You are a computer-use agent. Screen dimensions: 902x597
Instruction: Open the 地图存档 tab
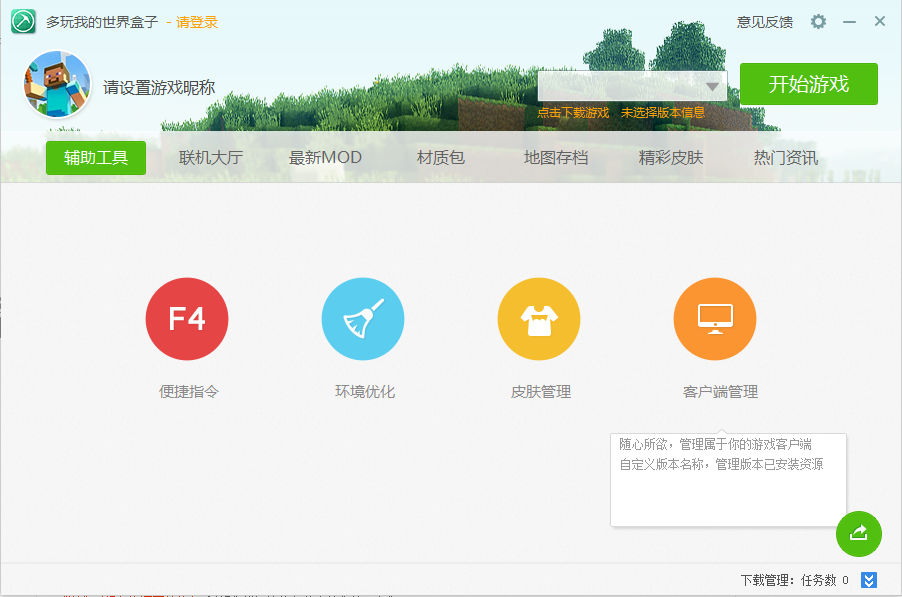(556, 158)
